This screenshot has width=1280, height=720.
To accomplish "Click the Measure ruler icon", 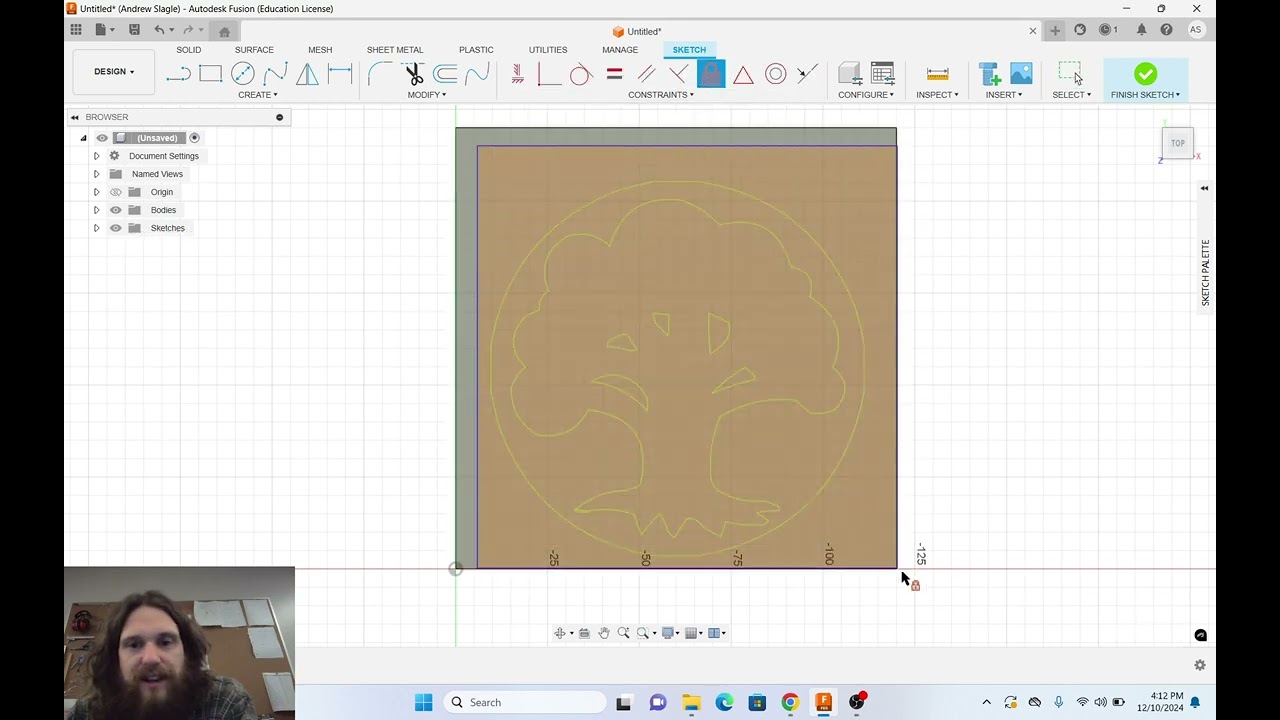I will [x=937, y=74].
